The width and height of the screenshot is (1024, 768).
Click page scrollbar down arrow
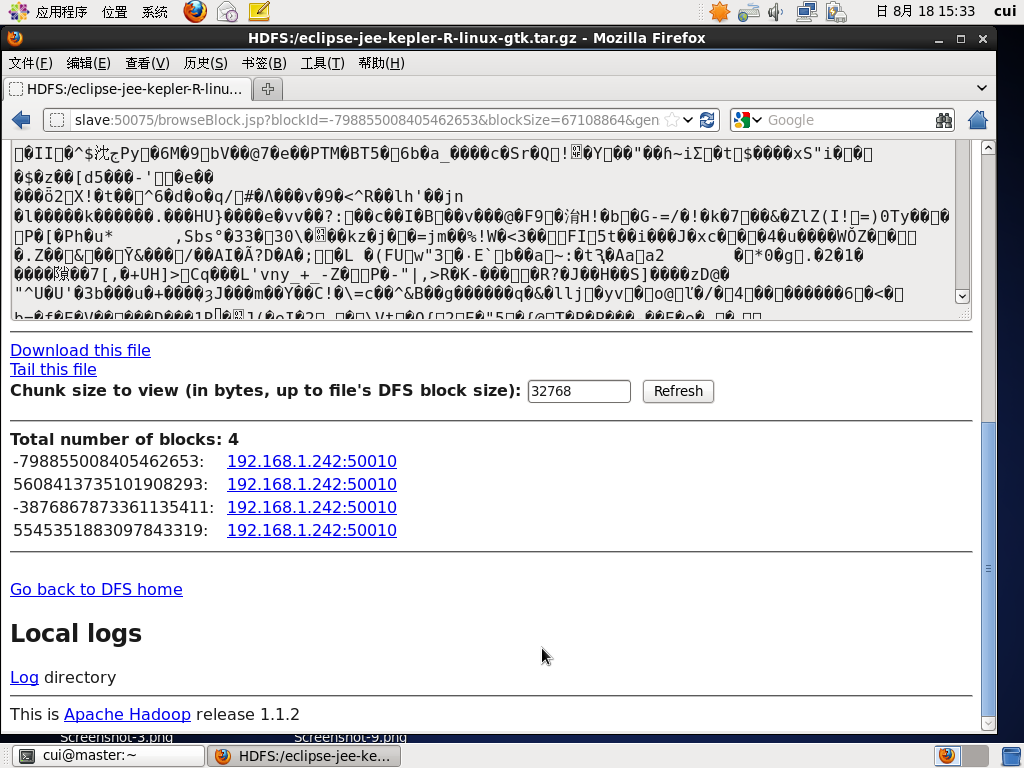pyautogui.click(x=988, y=723)
